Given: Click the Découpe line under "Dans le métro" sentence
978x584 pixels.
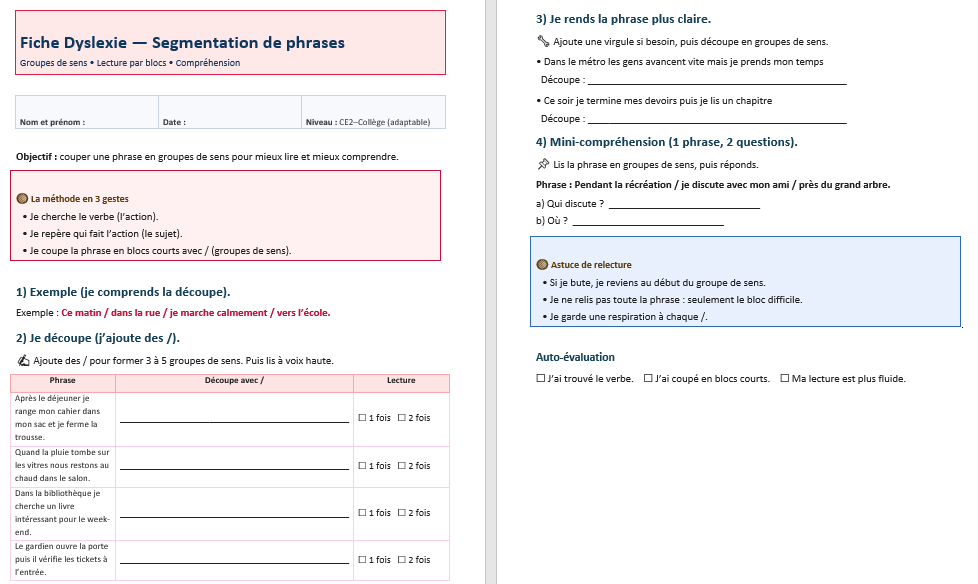Looking at the screenshot, I should pyautogui.click(x=717, y=82).
